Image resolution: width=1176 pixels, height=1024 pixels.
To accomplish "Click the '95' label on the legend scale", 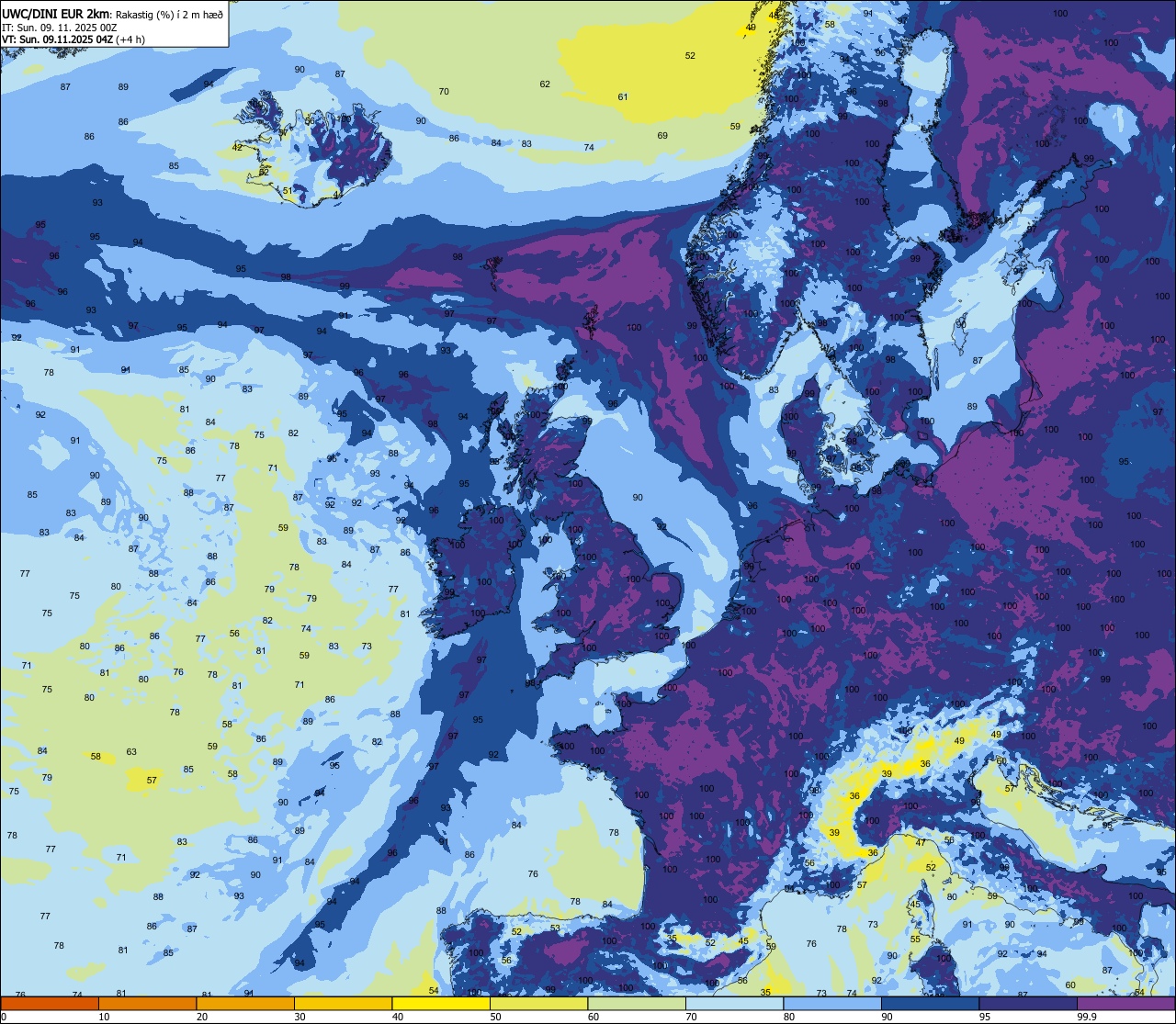I will [985, 1017].
